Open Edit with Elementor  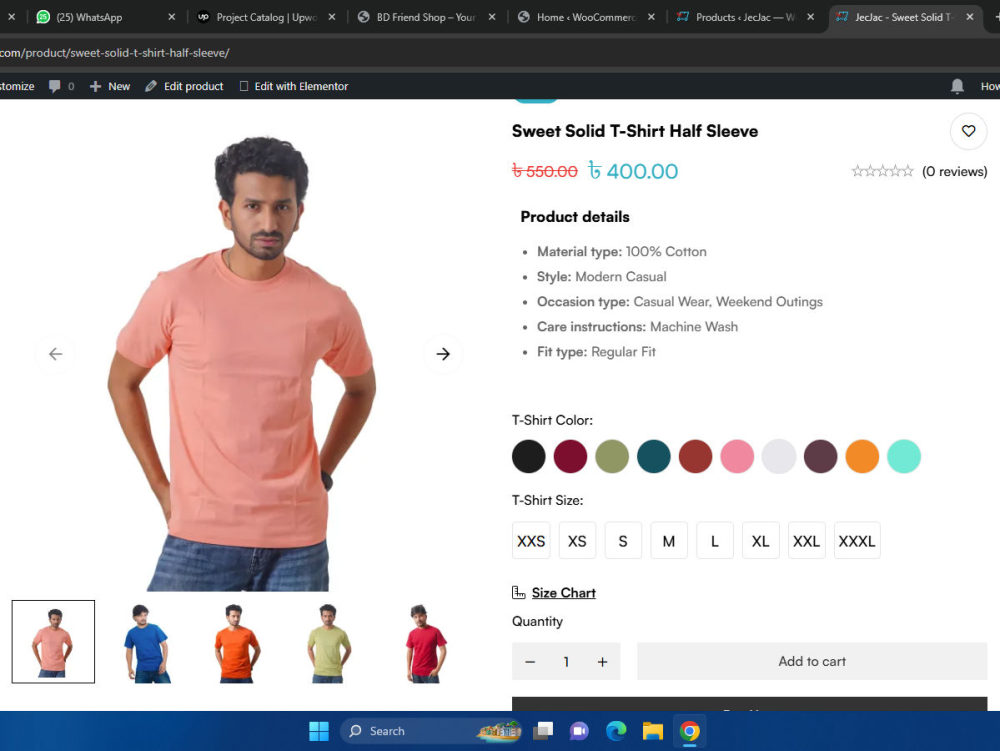pyautogui.click(x=294, y=86)
